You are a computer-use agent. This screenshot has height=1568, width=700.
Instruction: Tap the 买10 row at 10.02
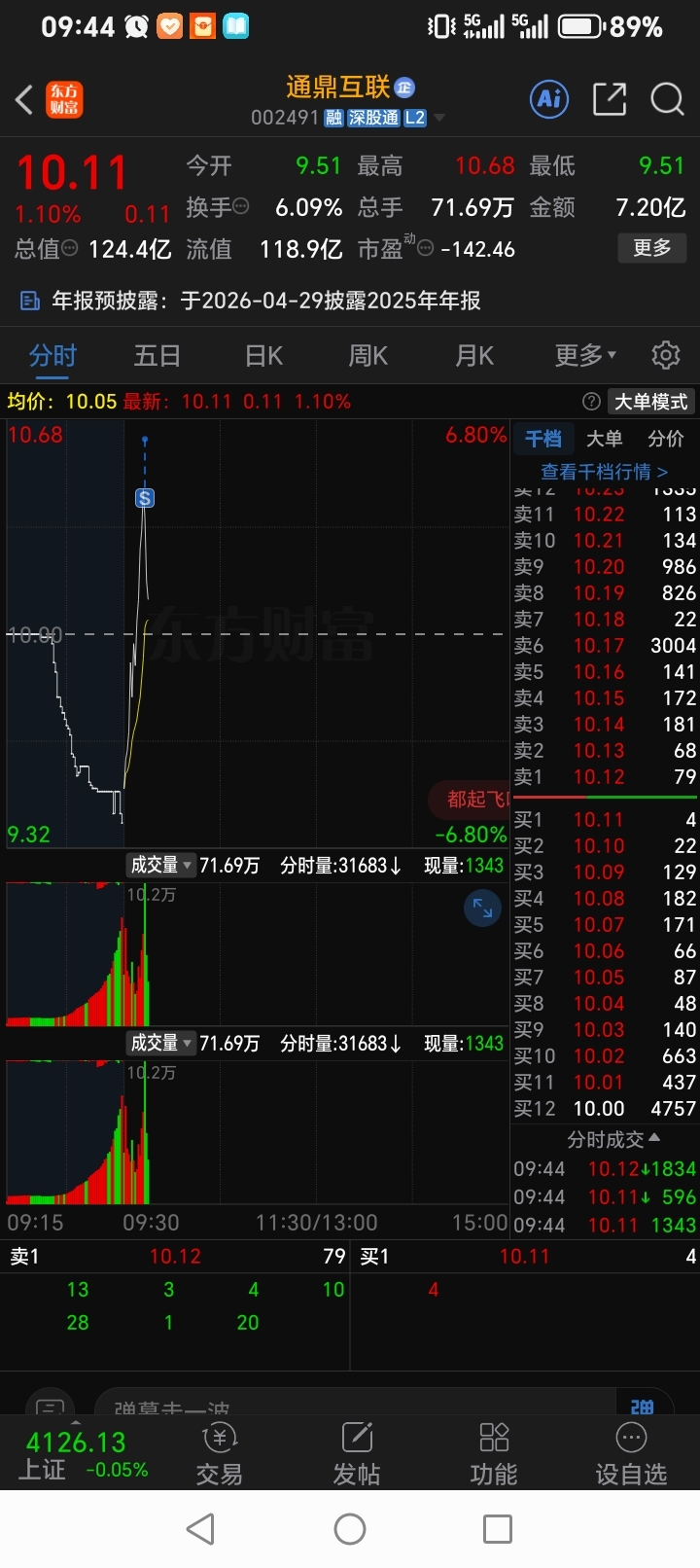click(x=605, y=1056)
